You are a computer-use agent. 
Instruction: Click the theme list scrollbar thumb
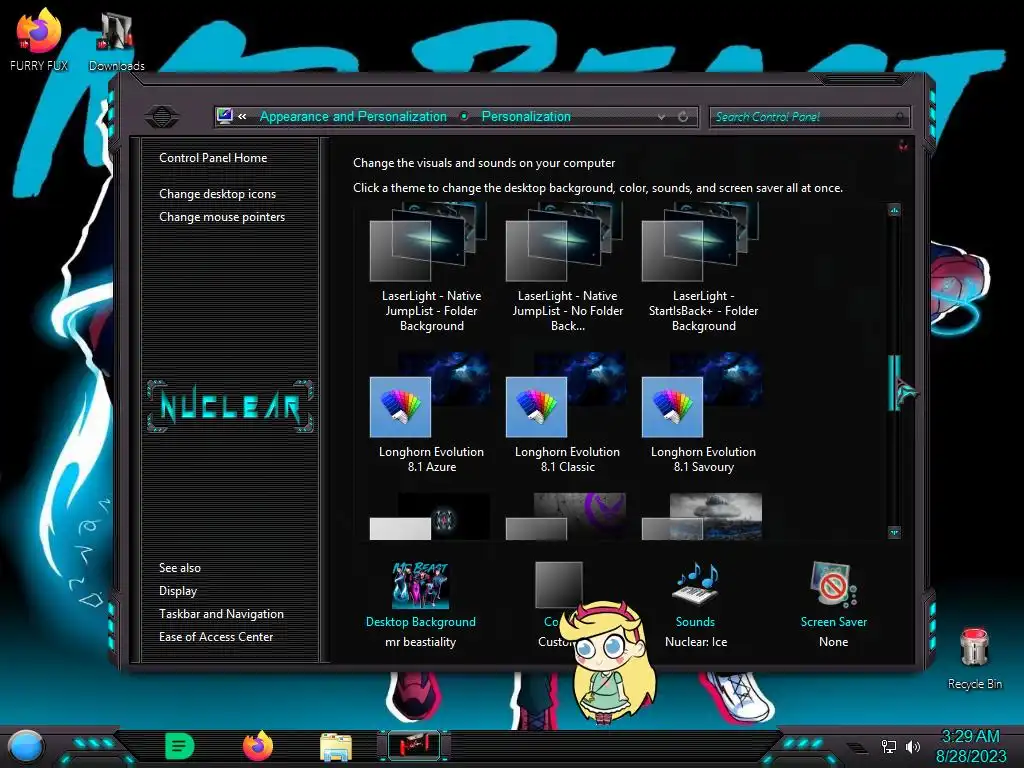(895, 383)
